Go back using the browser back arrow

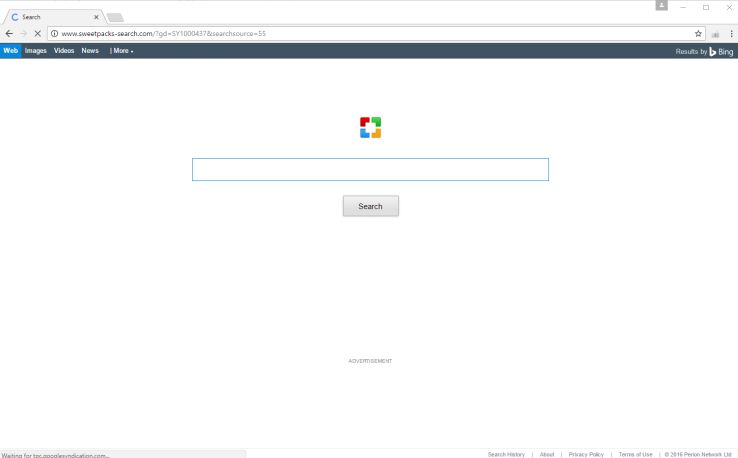click(x=9, y=33)
